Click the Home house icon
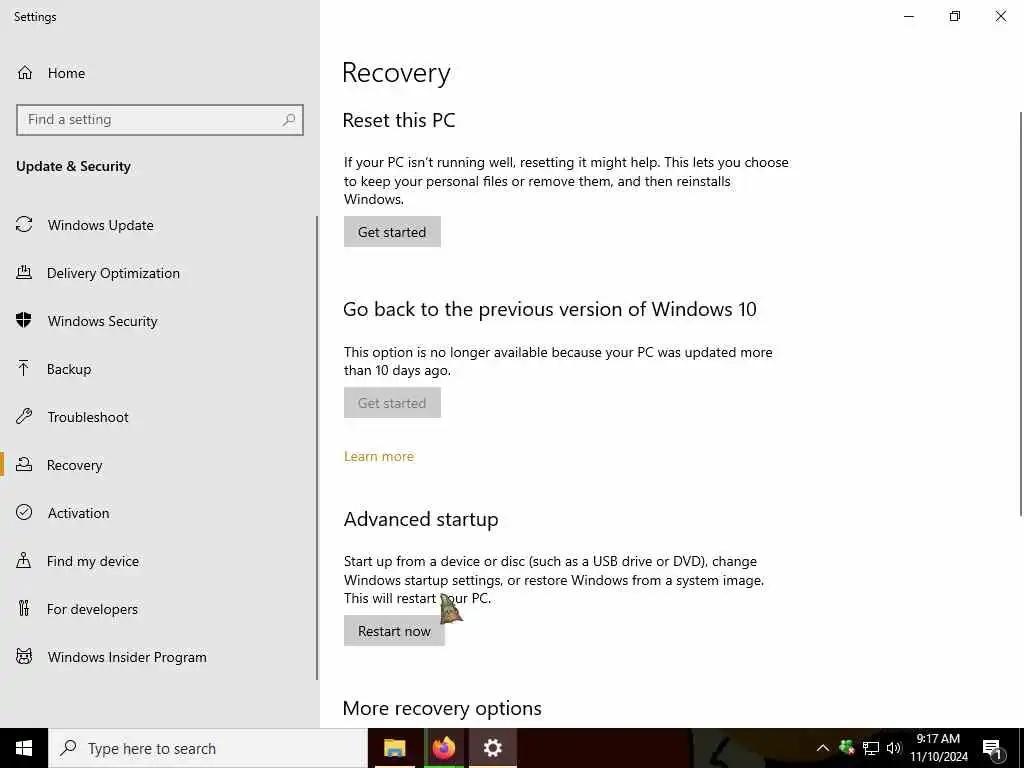 pyautogui.click(x=25, y=72)
